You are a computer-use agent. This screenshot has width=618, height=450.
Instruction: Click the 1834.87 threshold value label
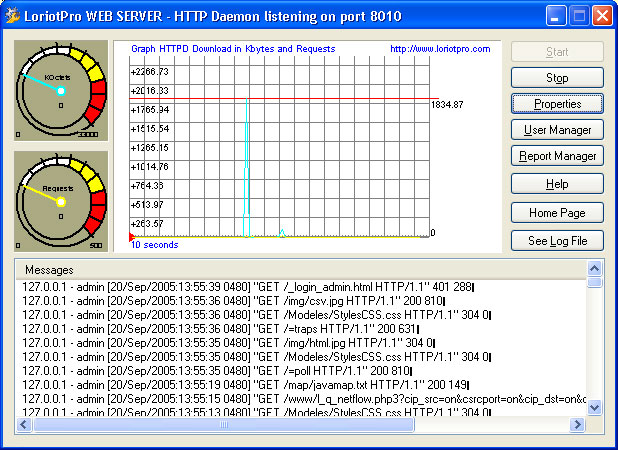point(447,104)
